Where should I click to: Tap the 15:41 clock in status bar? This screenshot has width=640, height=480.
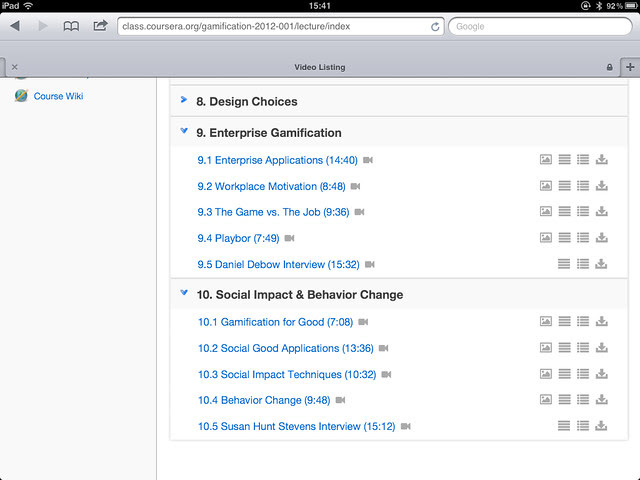(x=320, y=6)
